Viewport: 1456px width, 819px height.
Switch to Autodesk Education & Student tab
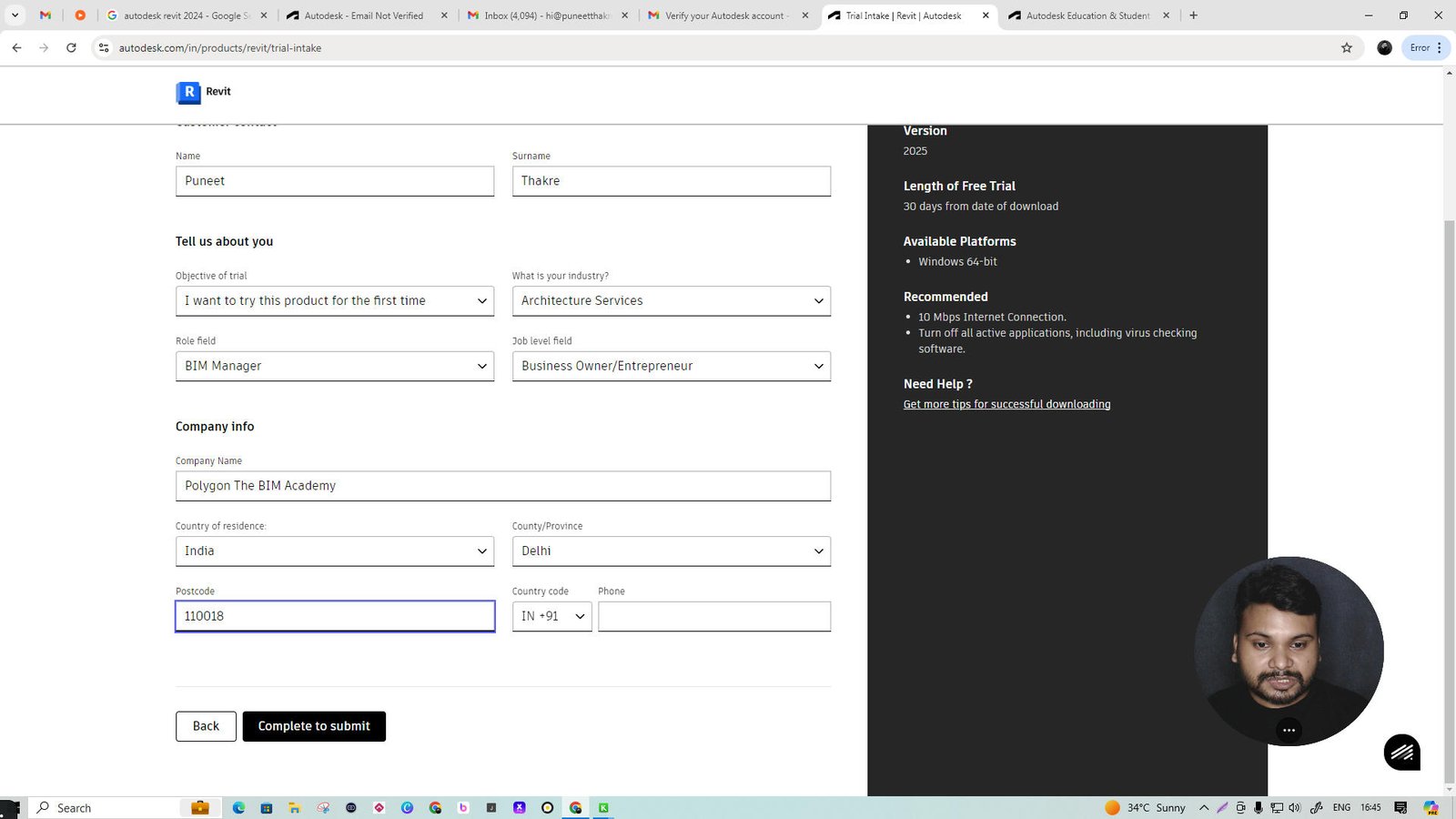[1087, 15]
